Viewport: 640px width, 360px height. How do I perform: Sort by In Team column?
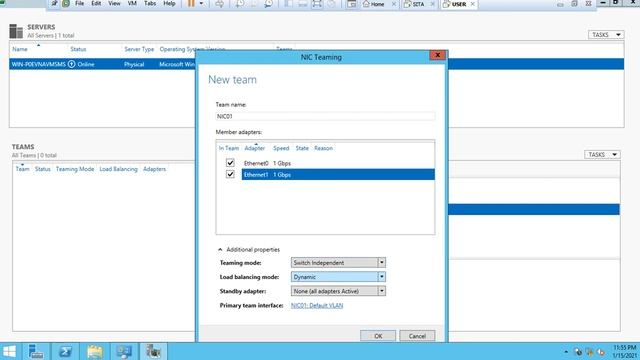click(229, 148)
